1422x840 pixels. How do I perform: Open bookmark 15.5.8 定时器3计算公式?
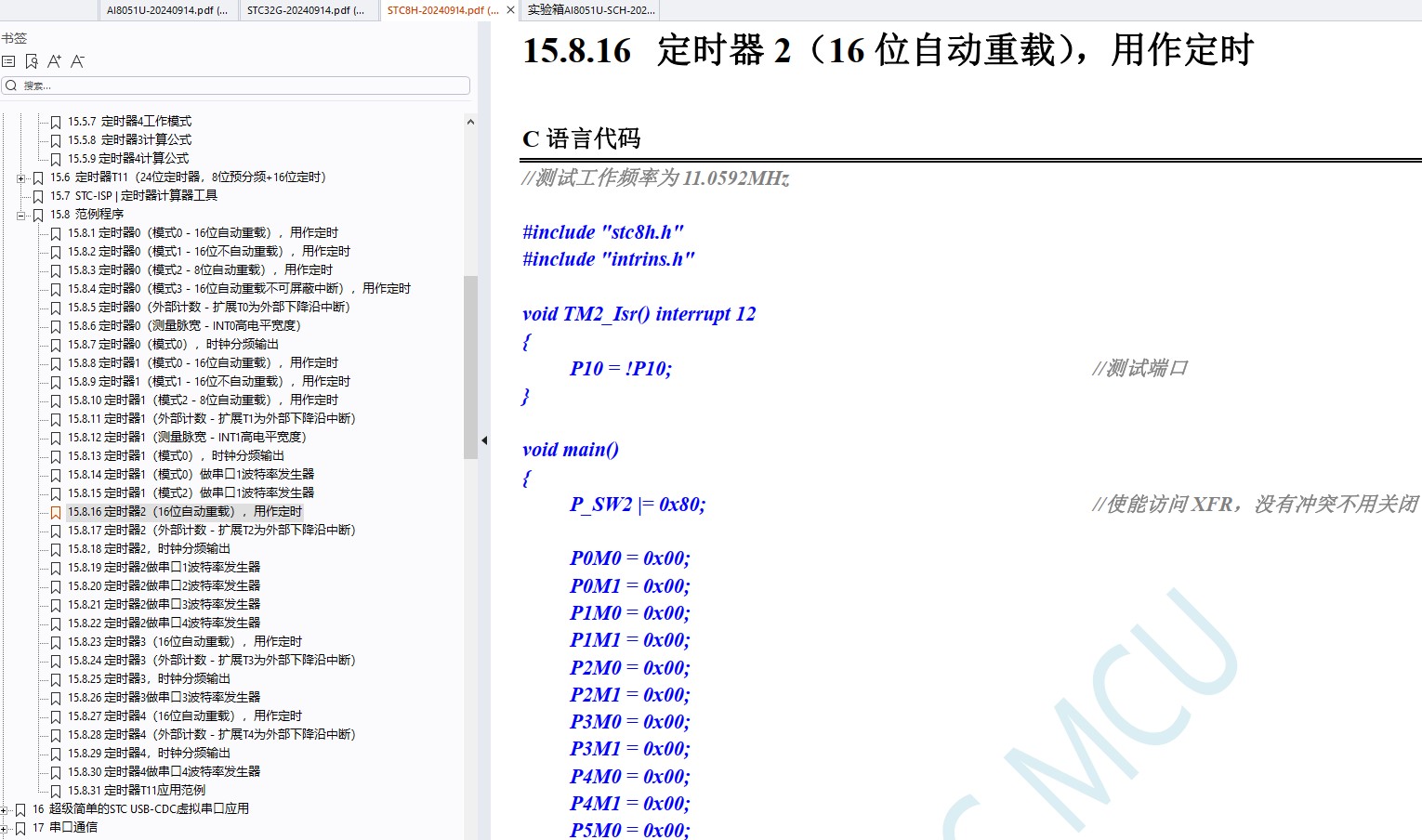pos(129,140)
